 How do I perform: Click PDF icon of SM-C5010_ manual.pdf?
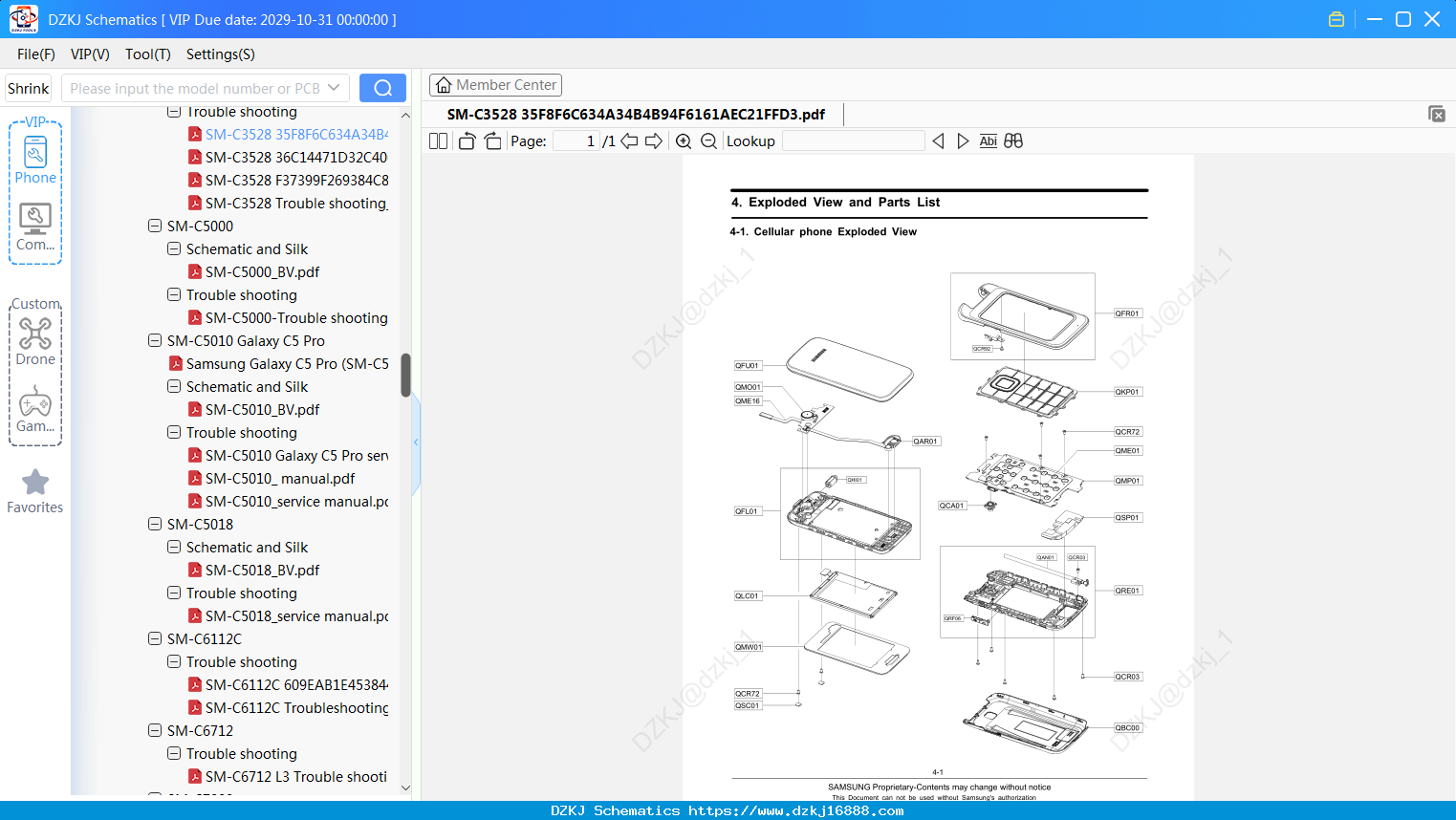coord(195,479)
